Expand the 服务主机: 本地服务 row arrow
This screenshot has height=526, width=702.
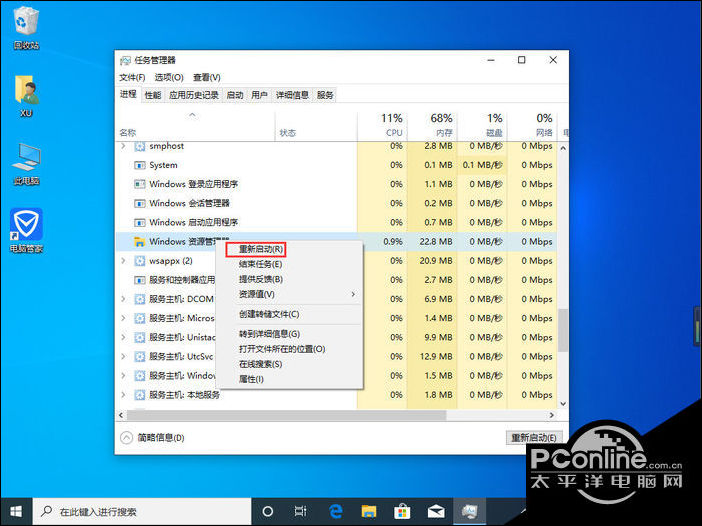click(124, 395)
